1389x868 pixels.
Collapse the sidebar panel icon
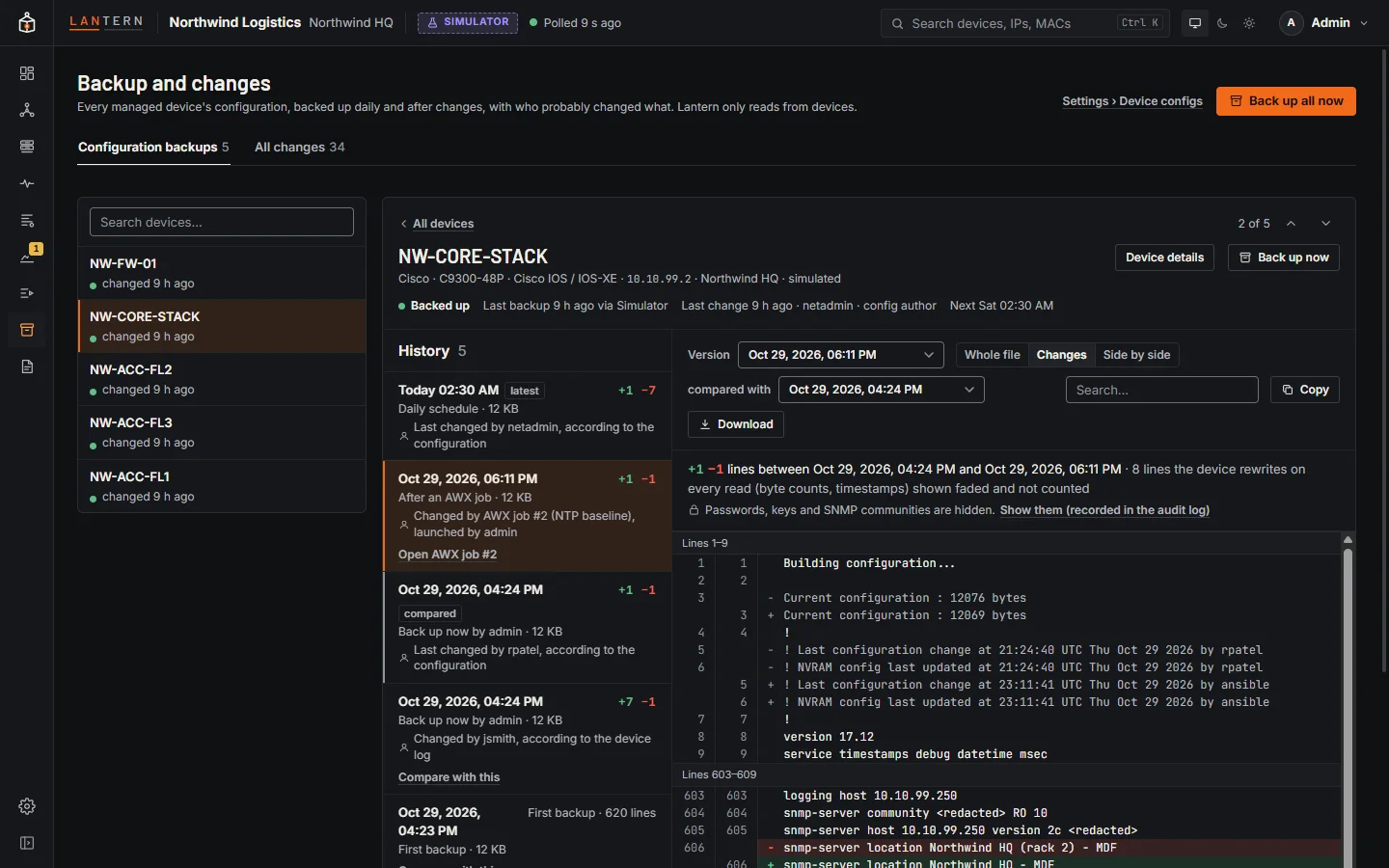coord(27,843)
